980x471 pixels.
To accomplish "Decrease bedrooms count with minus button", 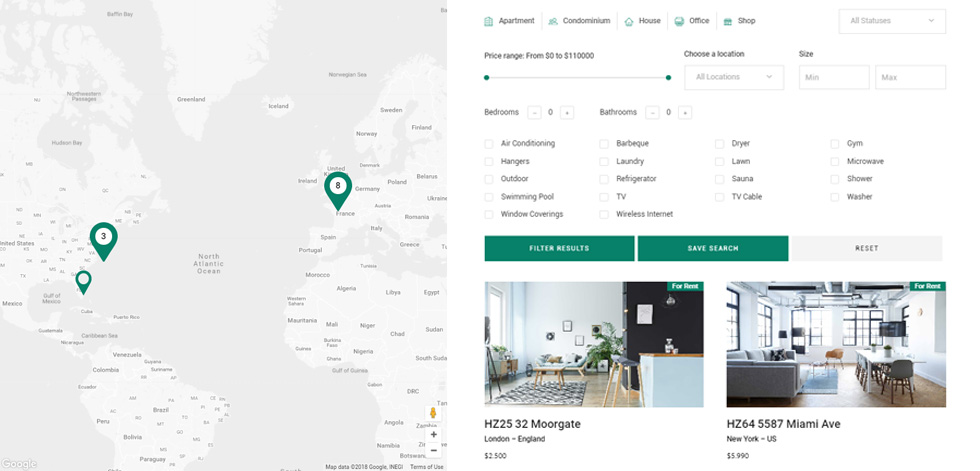I will click(534, 112).
